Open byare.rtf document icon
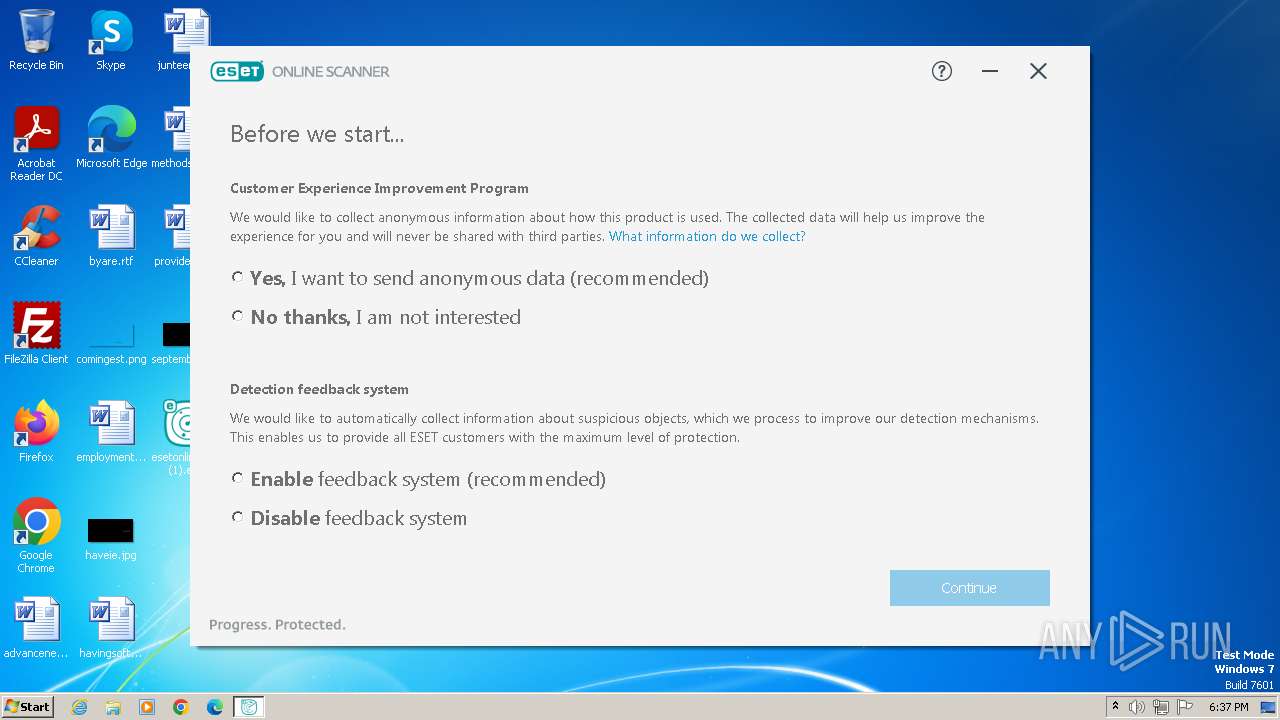 [x=111, y=236]
